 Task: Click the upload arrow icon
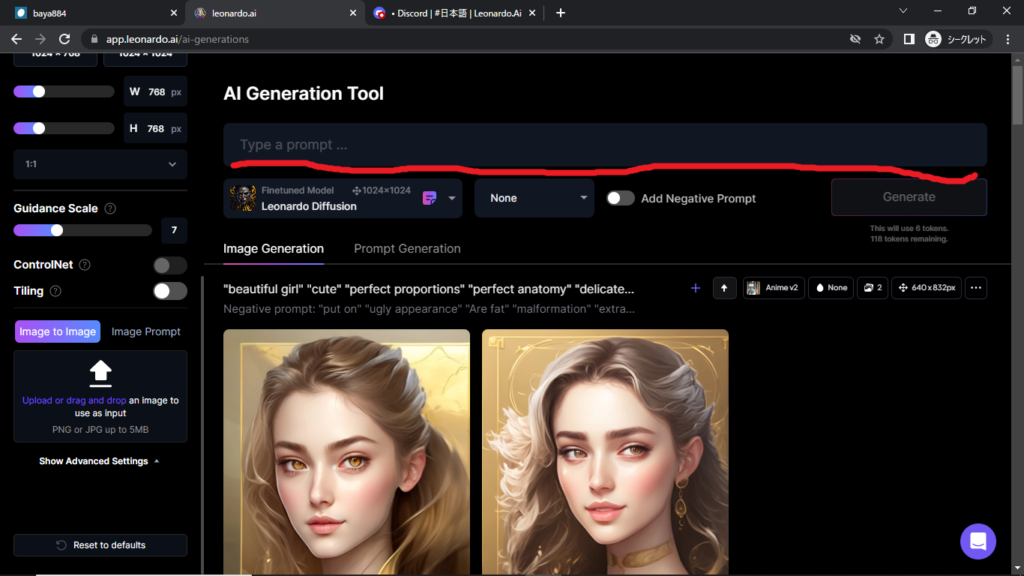[x=100, y=373]
